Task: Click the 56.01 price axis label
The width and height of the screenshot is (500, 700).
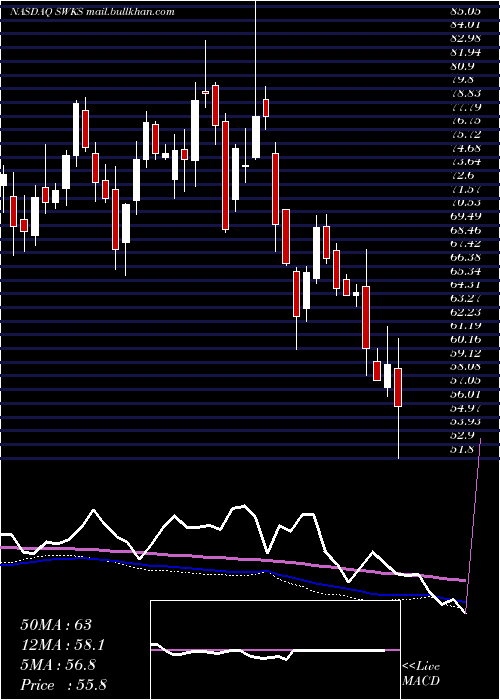Action: coord(466,397)
